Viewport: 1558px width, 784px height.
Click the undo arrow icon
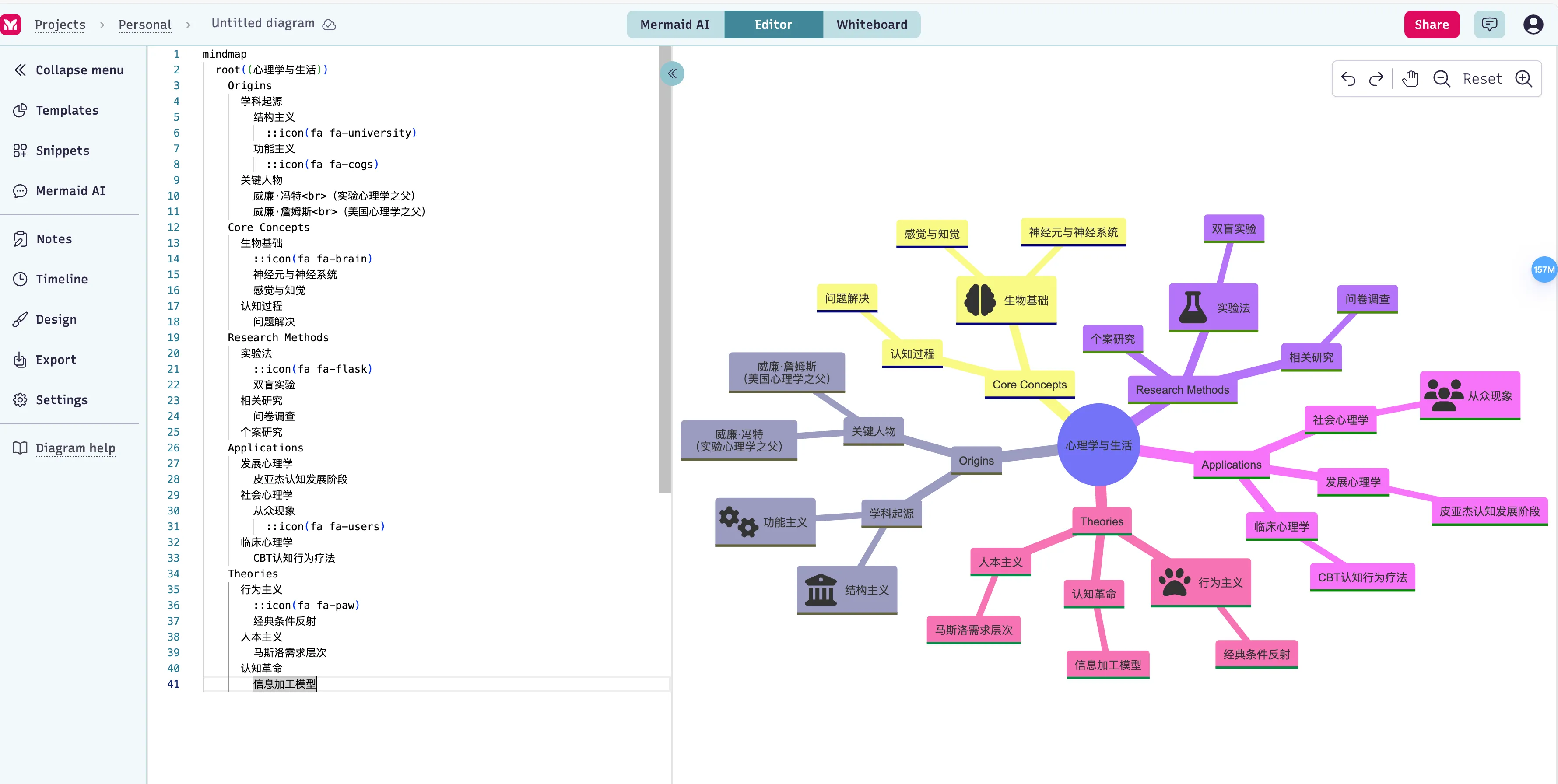point(1348,79)
